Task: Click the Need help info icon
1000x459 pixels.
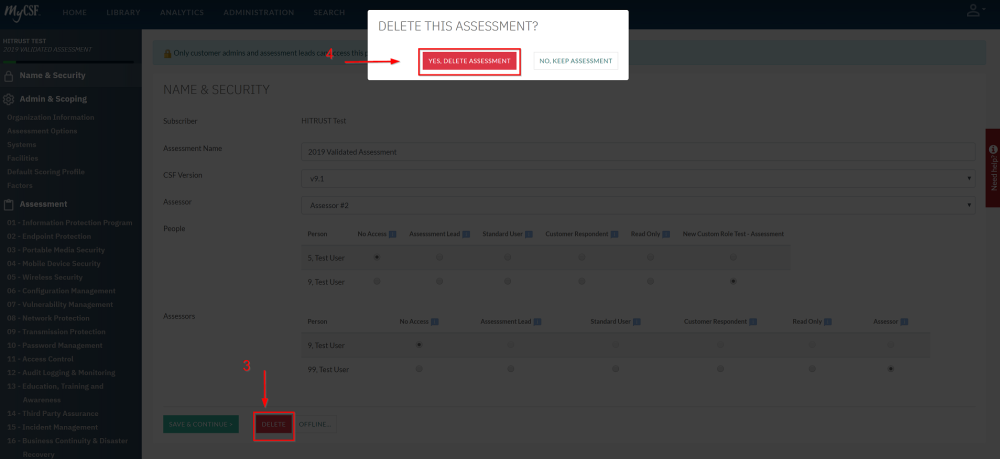Action: [993, 149]
